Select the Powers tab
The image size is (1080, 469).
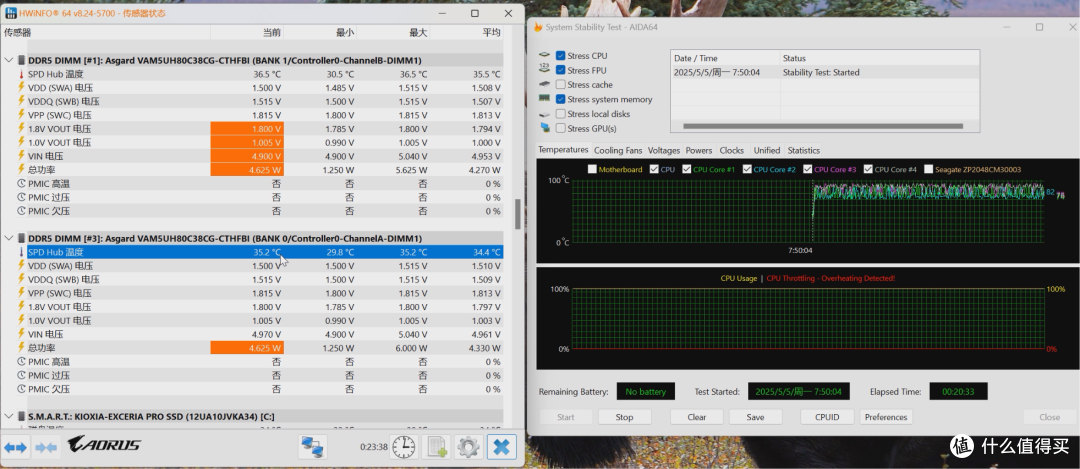coord(698,150)
